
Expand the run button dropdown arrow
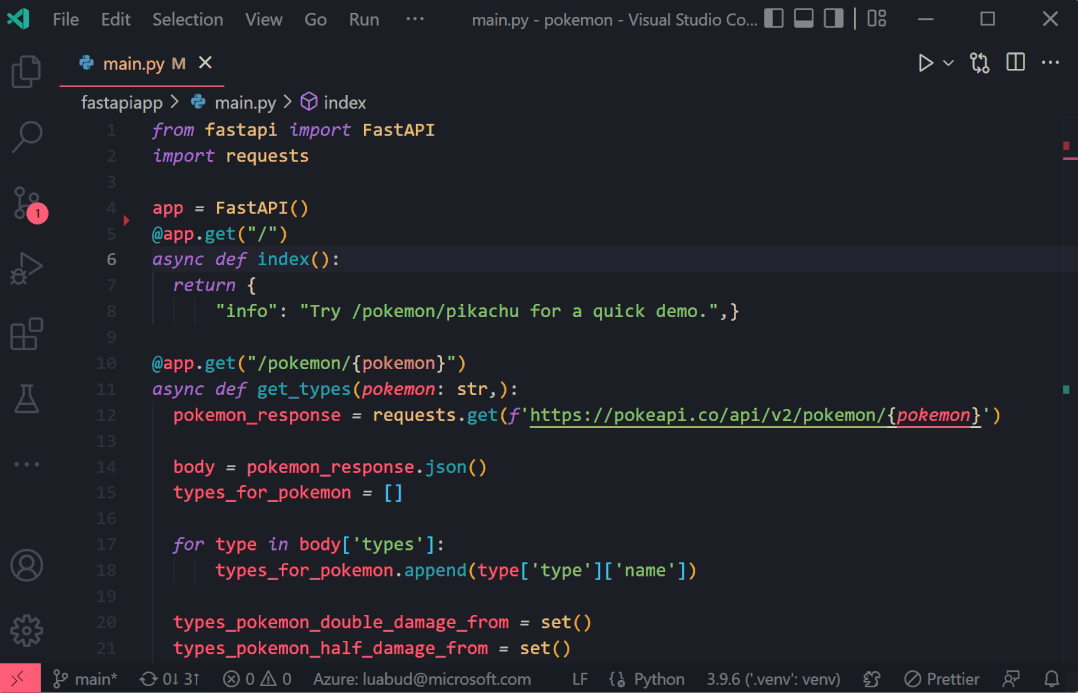click(948, 63)
